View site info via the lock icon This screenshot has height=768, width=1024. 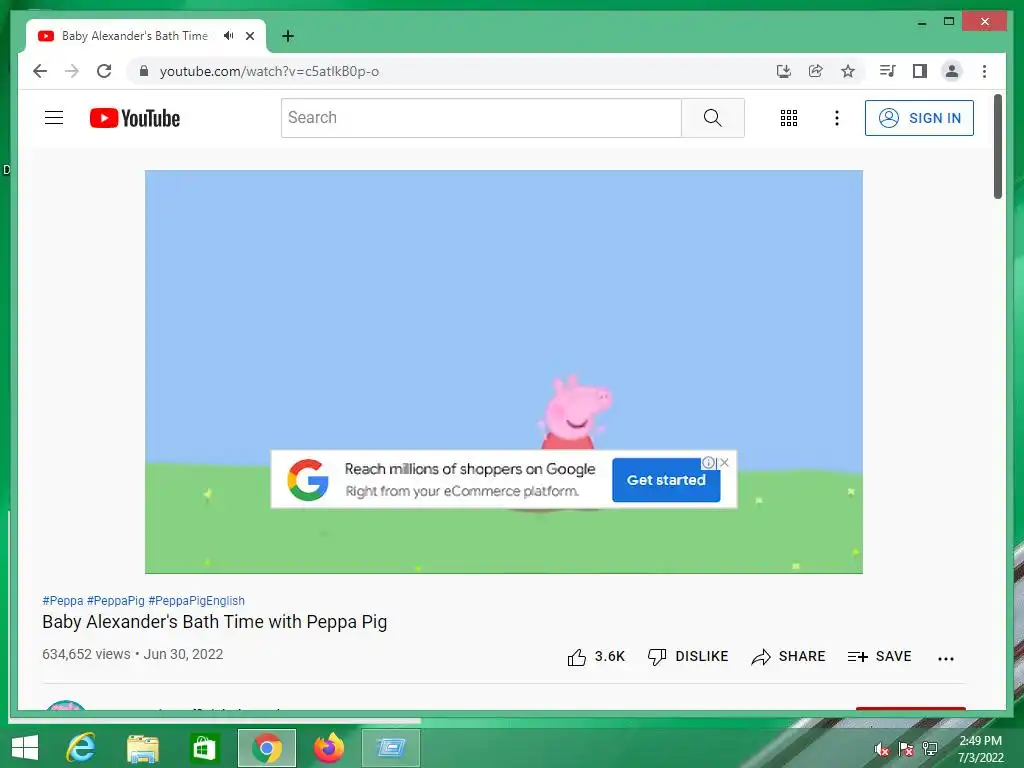144,71
